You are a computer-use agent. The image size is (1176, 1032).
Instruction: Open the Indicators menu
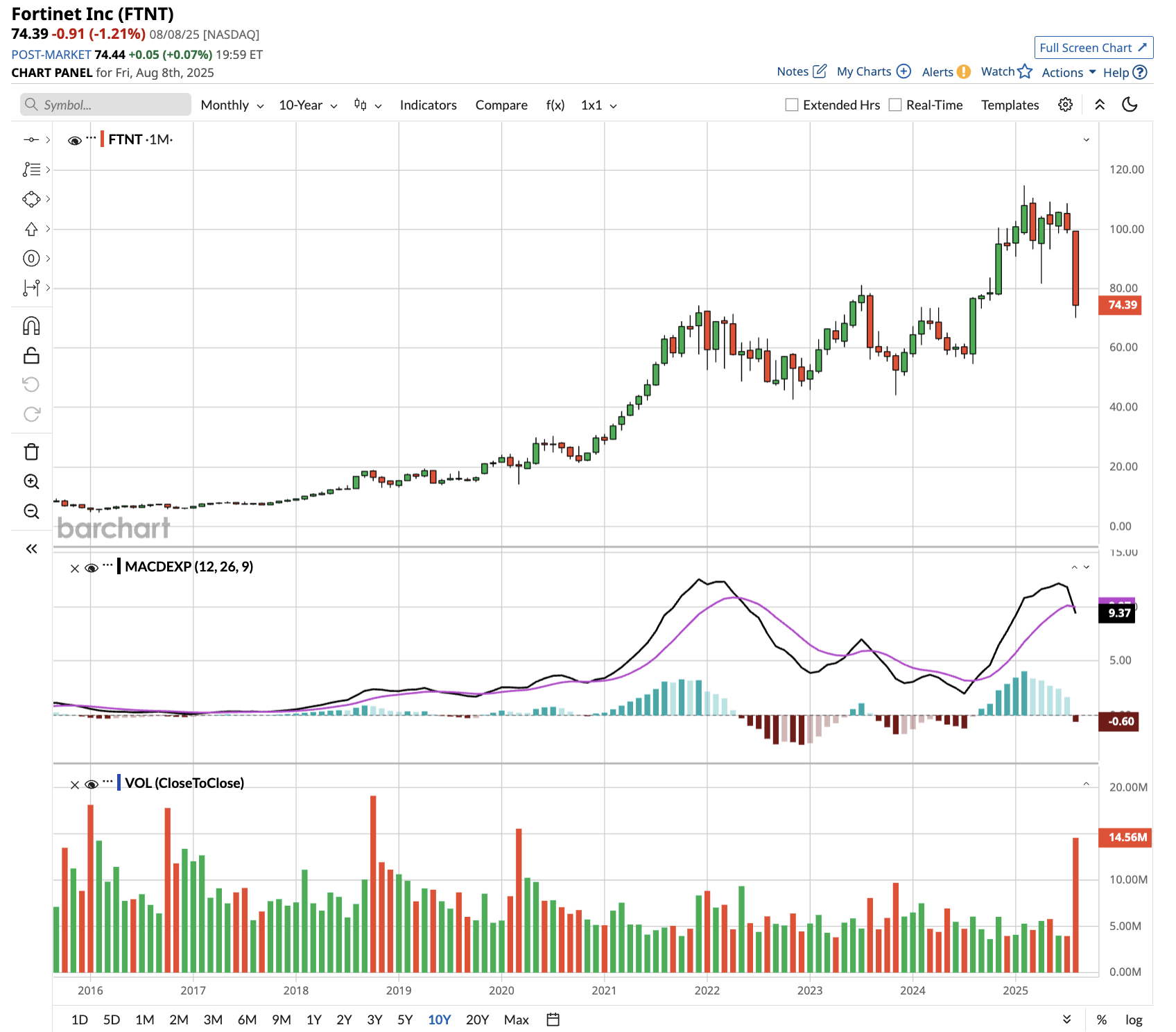tap(429, 105)
